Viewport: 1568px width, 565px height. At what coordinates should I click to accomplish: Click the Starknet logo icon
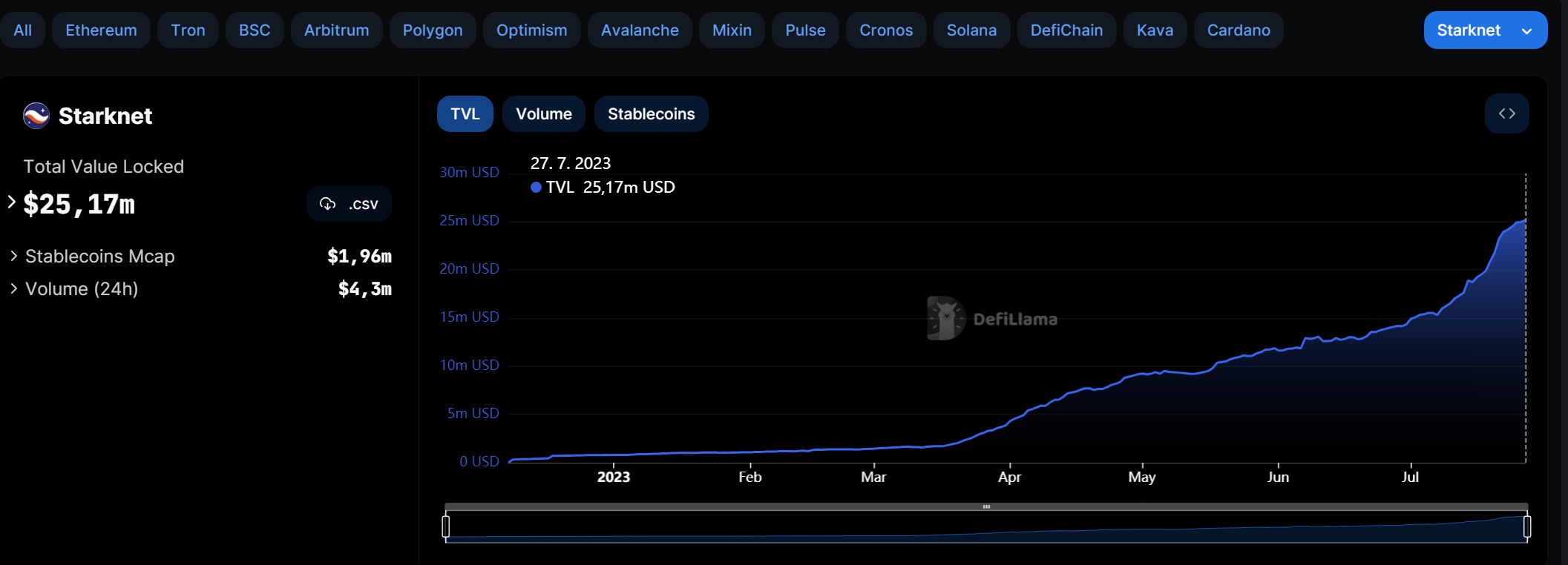(36, 116)
